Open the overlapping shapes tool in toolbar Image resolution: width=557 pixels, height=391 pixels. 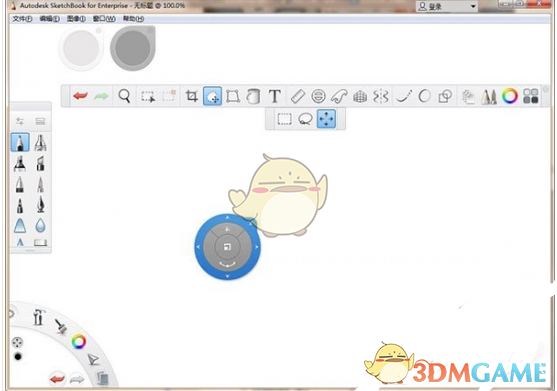point(445,96)
